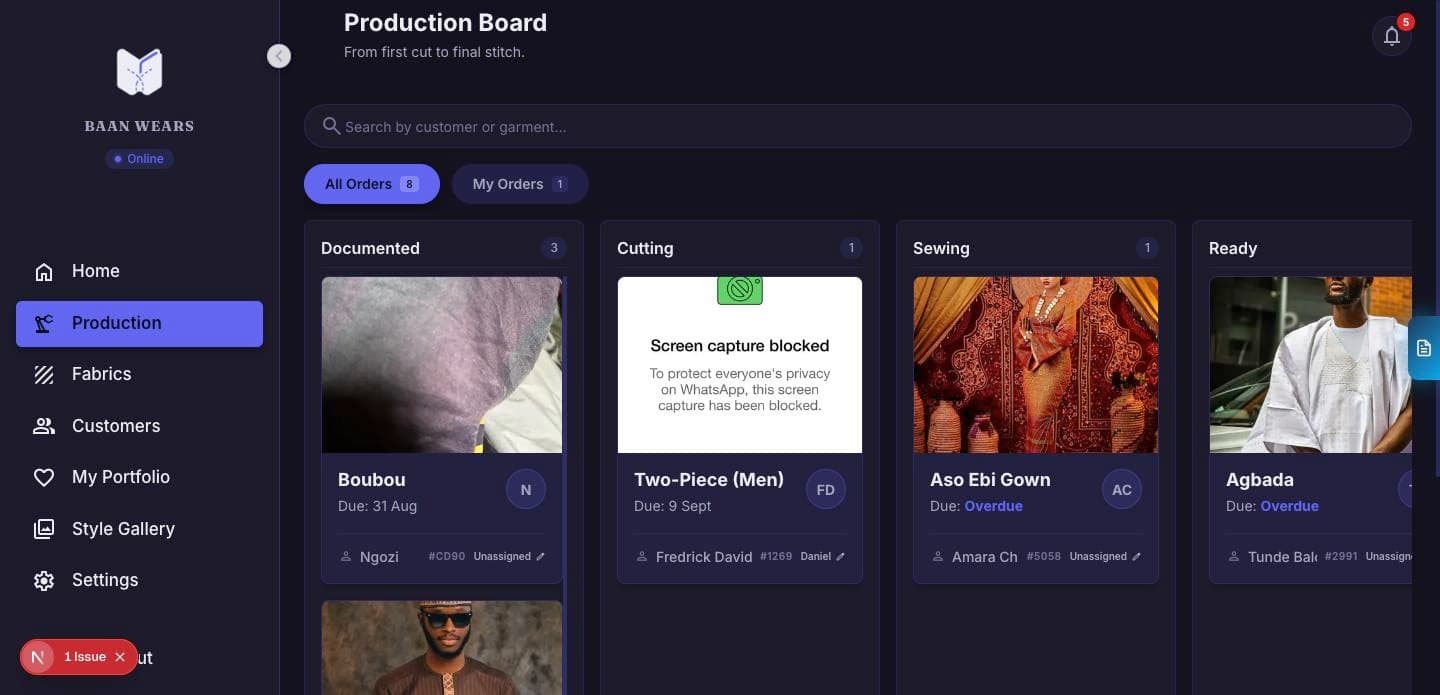Open the My Portfolio menu label

point(121,477)
